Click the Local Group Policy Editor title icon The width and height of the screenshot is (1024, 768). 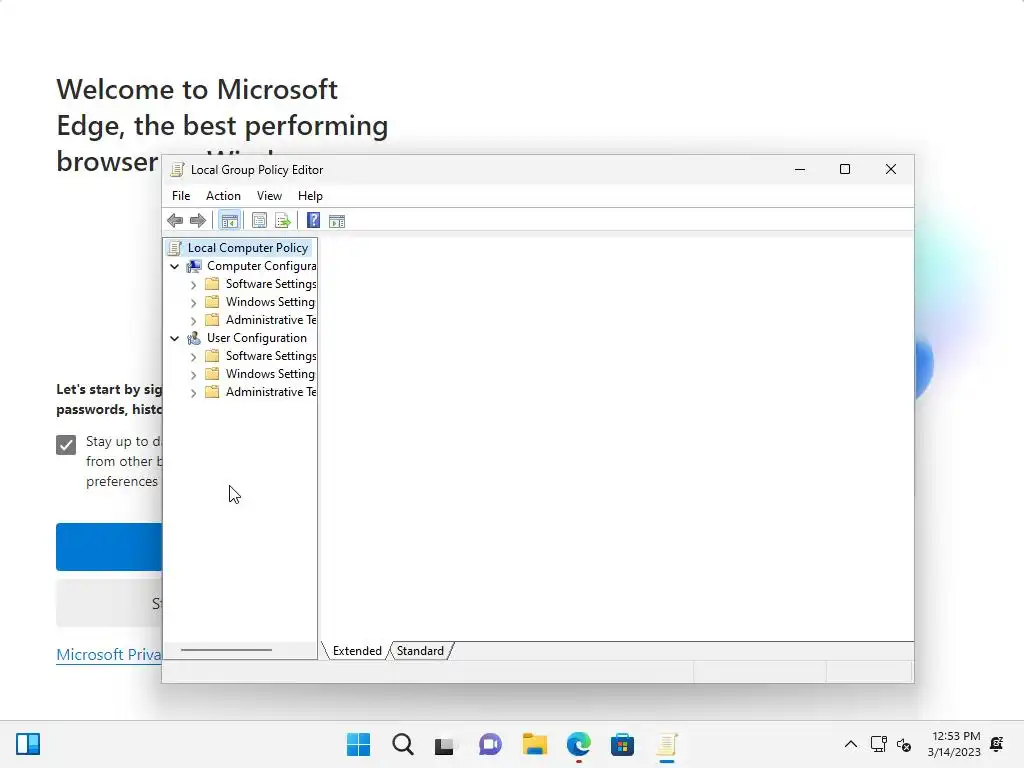click(176, 170)
